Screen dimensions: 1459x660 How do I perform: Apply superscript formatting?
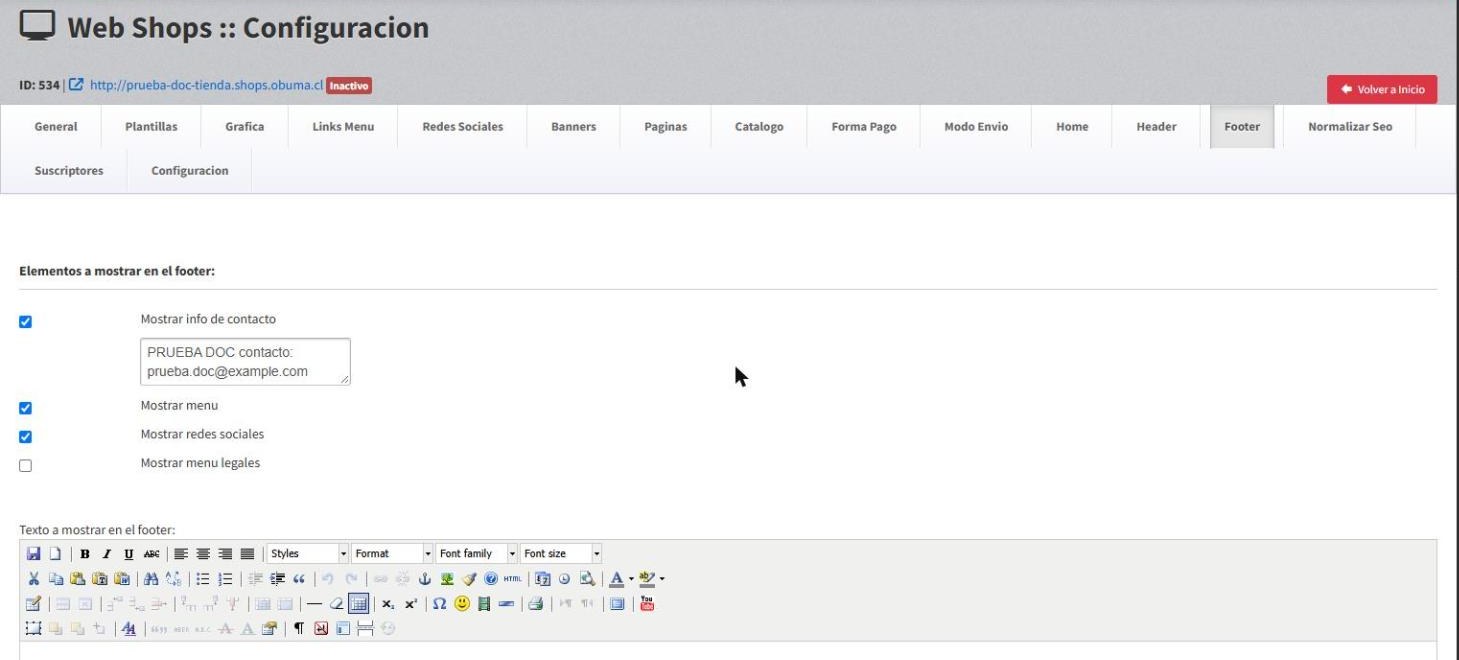point(411,603)
